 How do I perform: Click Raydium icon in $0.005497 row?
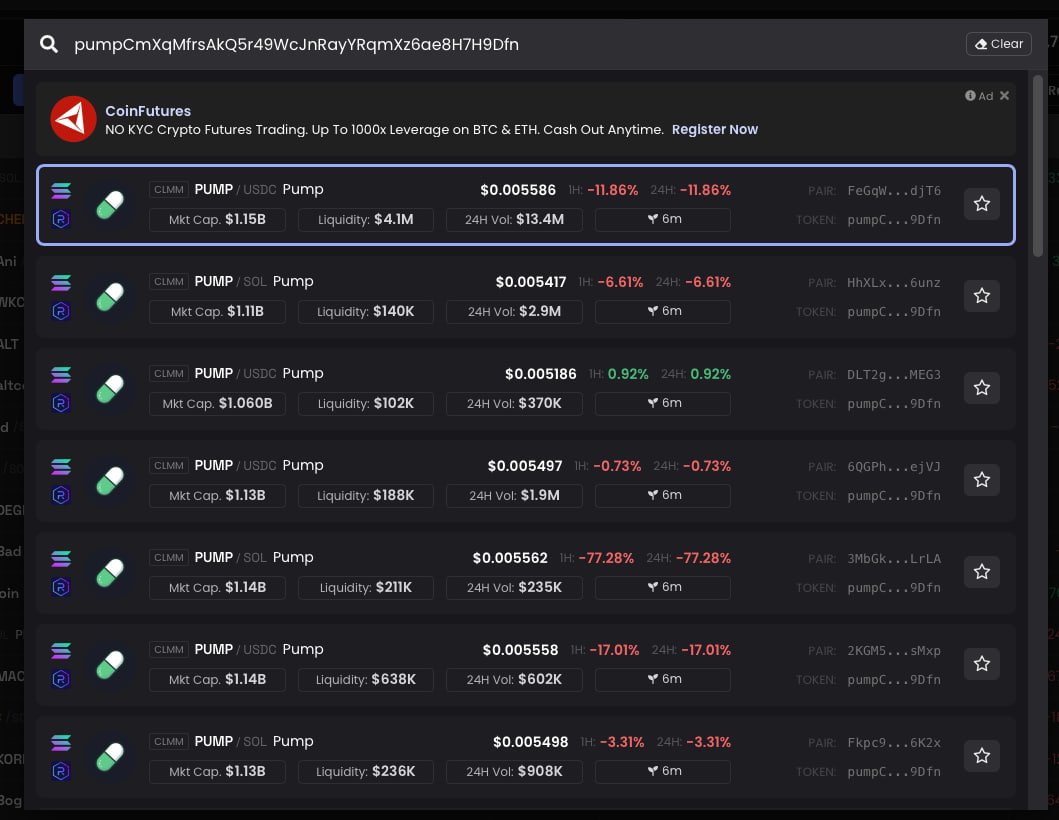(x=61, y=494)
